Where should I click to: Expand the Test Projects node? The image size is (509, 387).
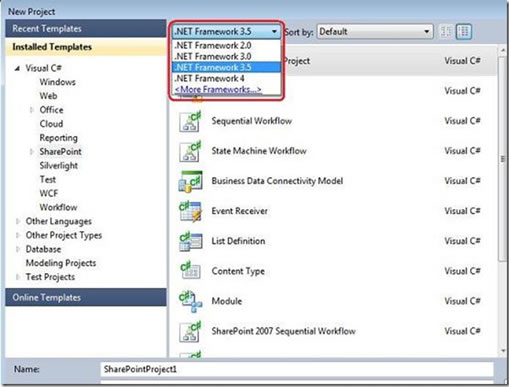tap(18, 277)
